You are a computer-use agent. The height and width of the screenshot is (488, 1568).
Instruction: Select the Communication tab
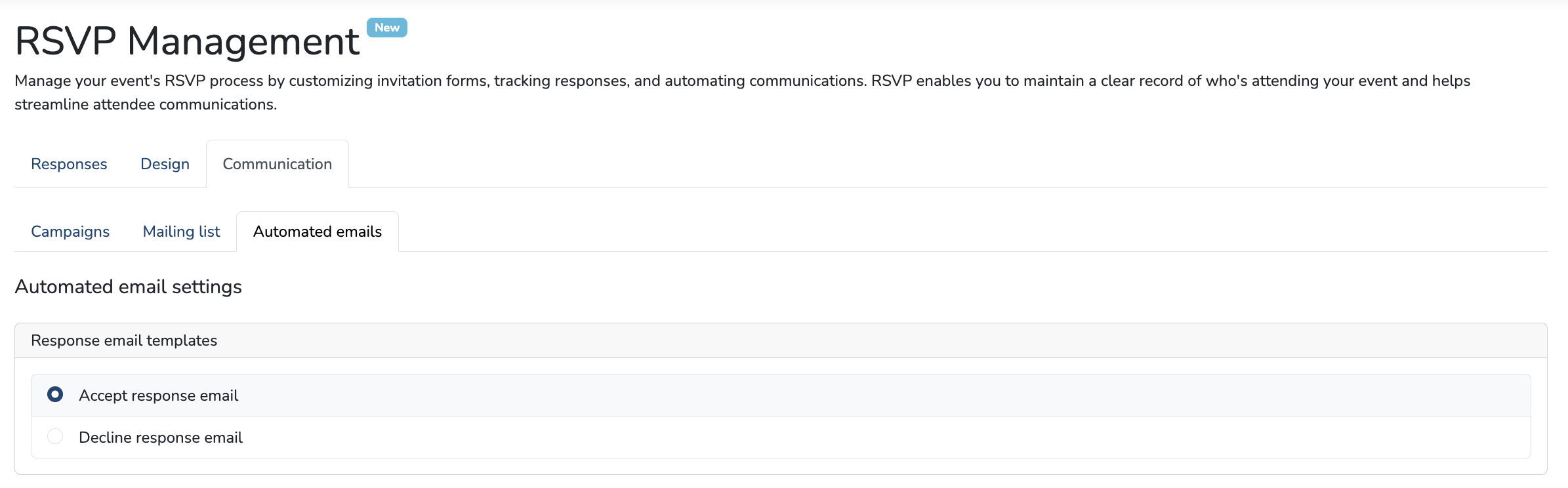pos(277,164)
